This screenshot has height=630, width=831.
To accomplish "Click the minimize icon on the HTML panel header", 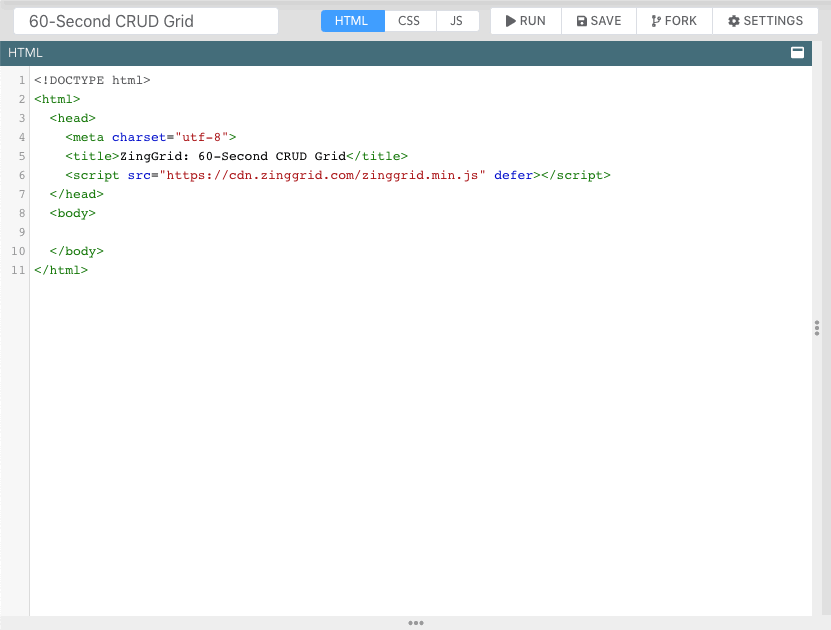I will tap(797, 52).
